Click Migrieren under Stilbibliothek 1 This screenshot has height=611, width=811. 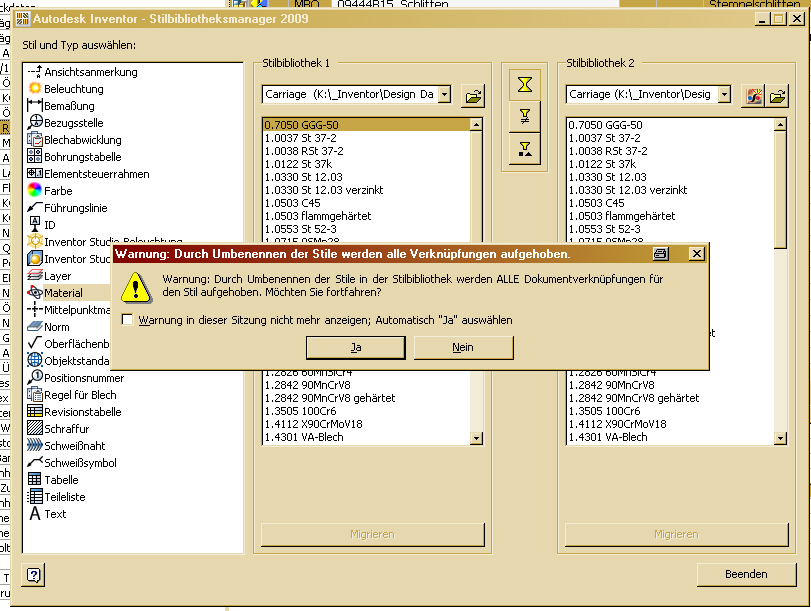tap(372, 534)
